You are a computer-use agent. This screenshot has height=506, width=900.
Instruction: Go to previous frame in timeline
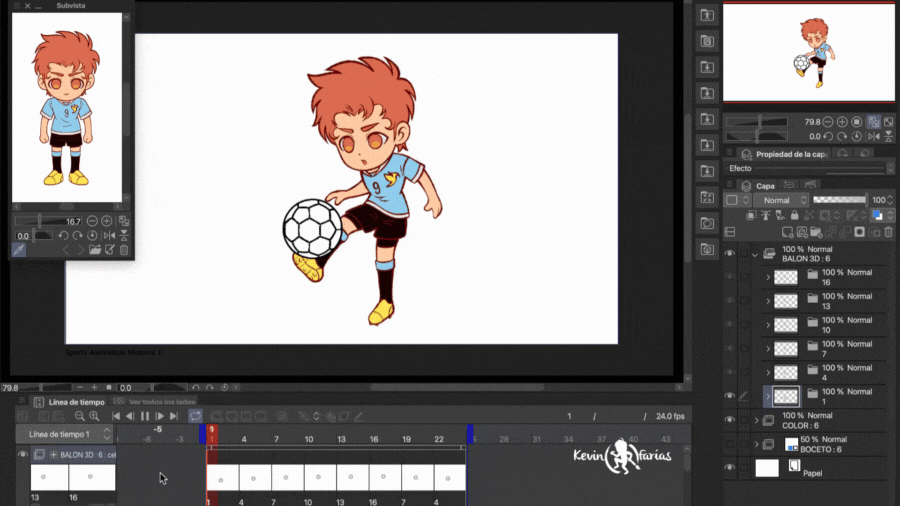(x=130, y=416)
